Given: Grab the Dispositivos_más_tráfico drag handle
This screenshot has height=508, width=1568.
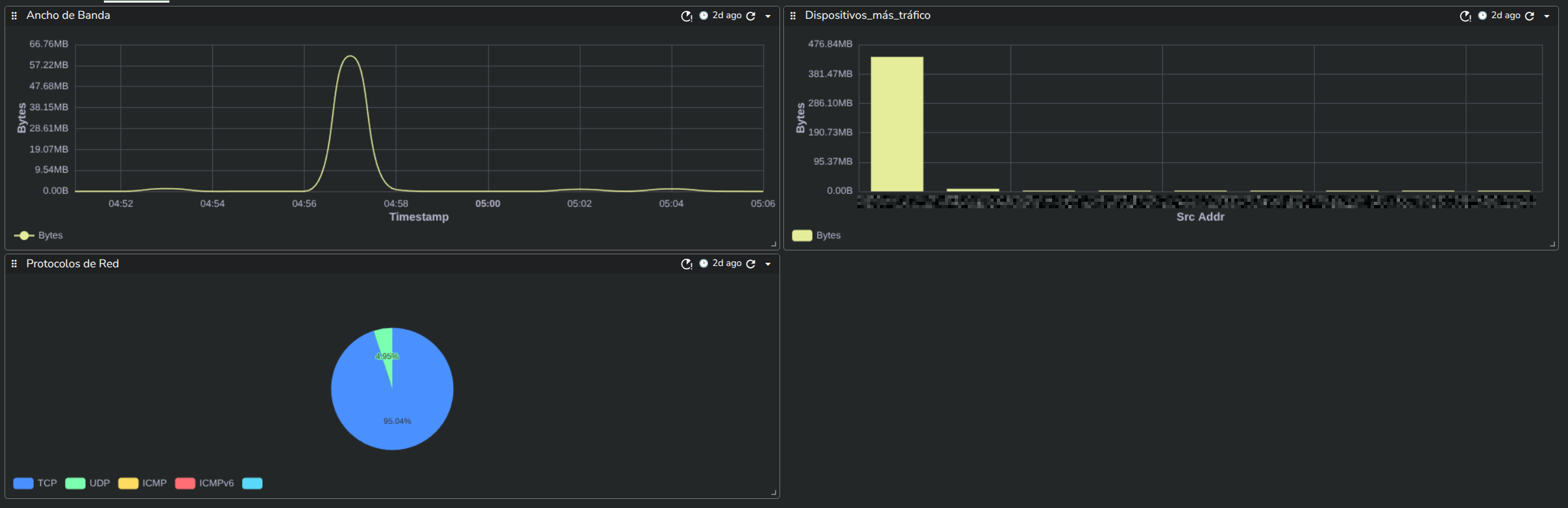Looking at the screenshot, I should pyautogui.click(x=793, y=16).
